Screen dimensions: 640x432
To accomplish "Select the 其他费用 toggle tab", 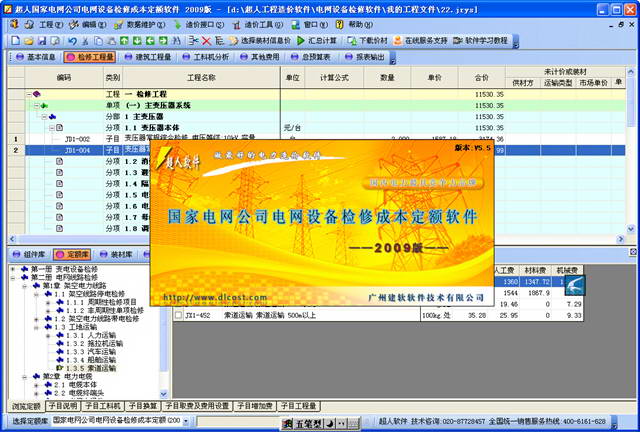I will 260,57.
